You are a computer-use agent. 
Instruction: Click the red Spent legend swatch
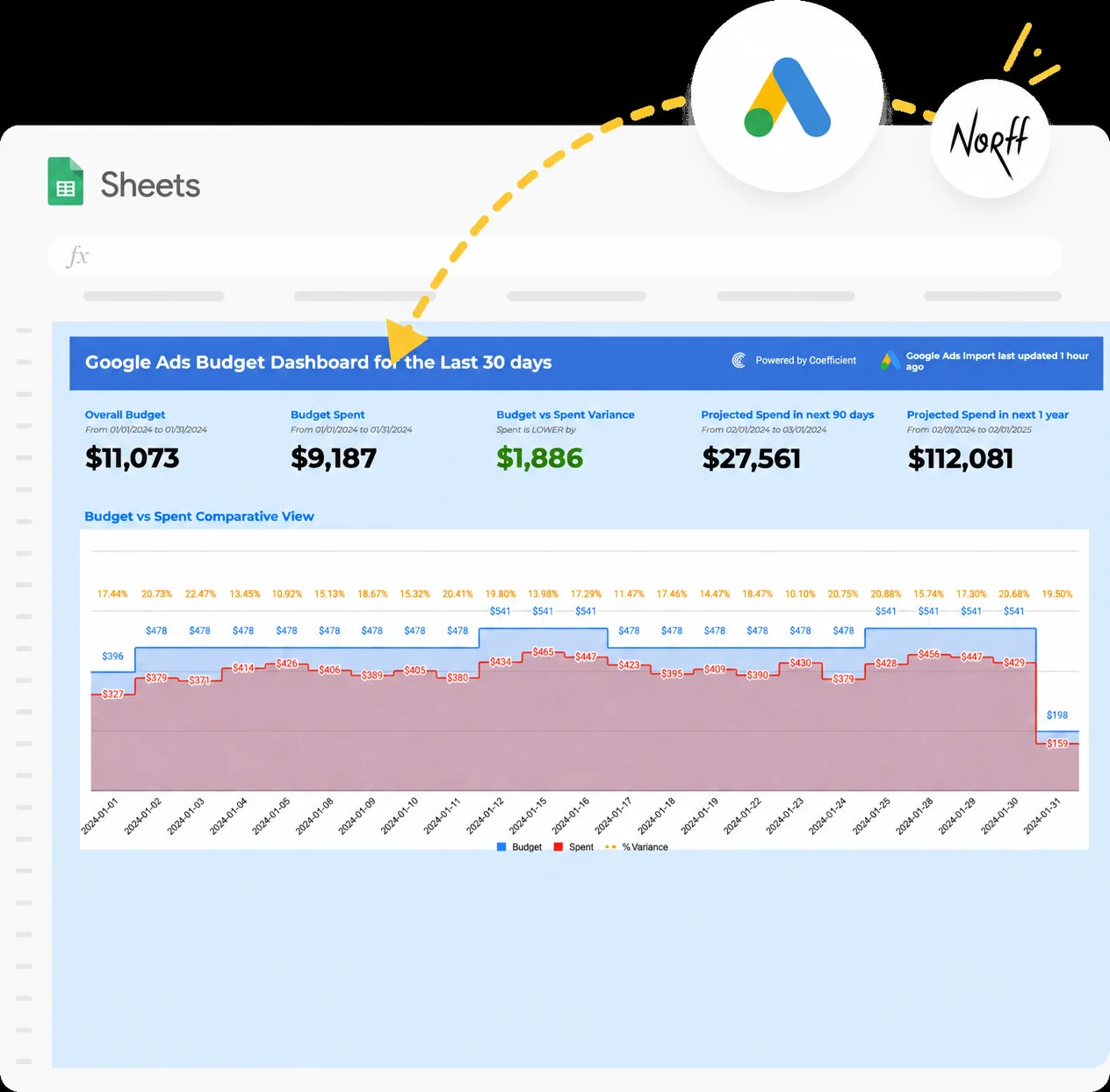(559, 847)
